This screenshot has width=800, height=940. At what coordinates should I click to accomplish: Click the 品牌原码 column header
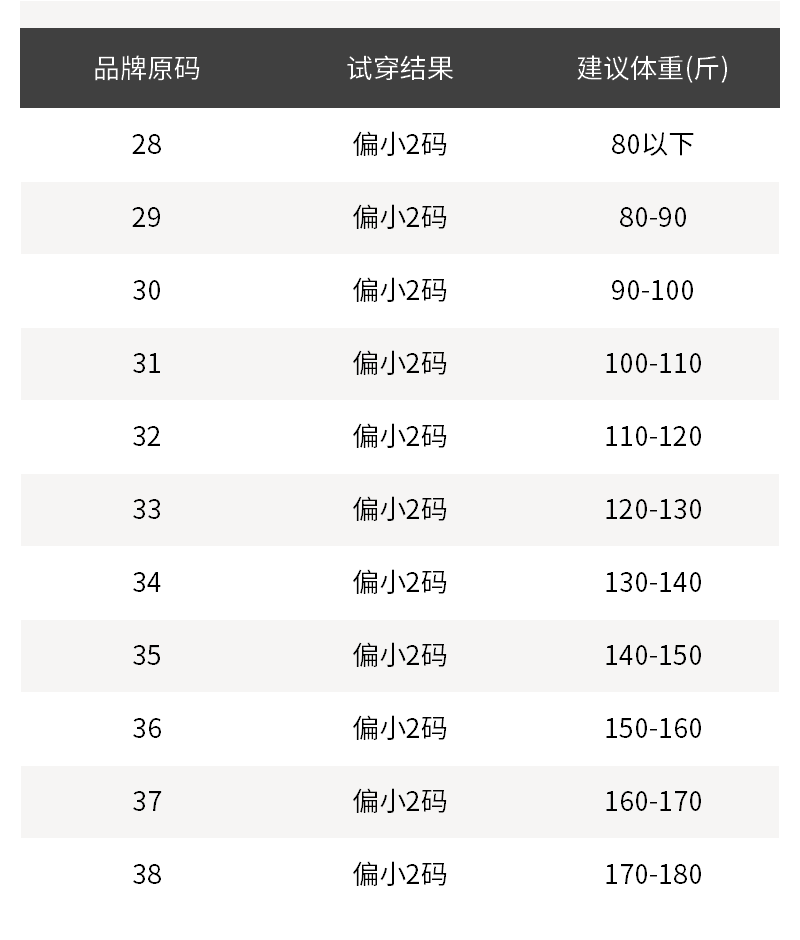pyautogui.click(x=147, y=68)
